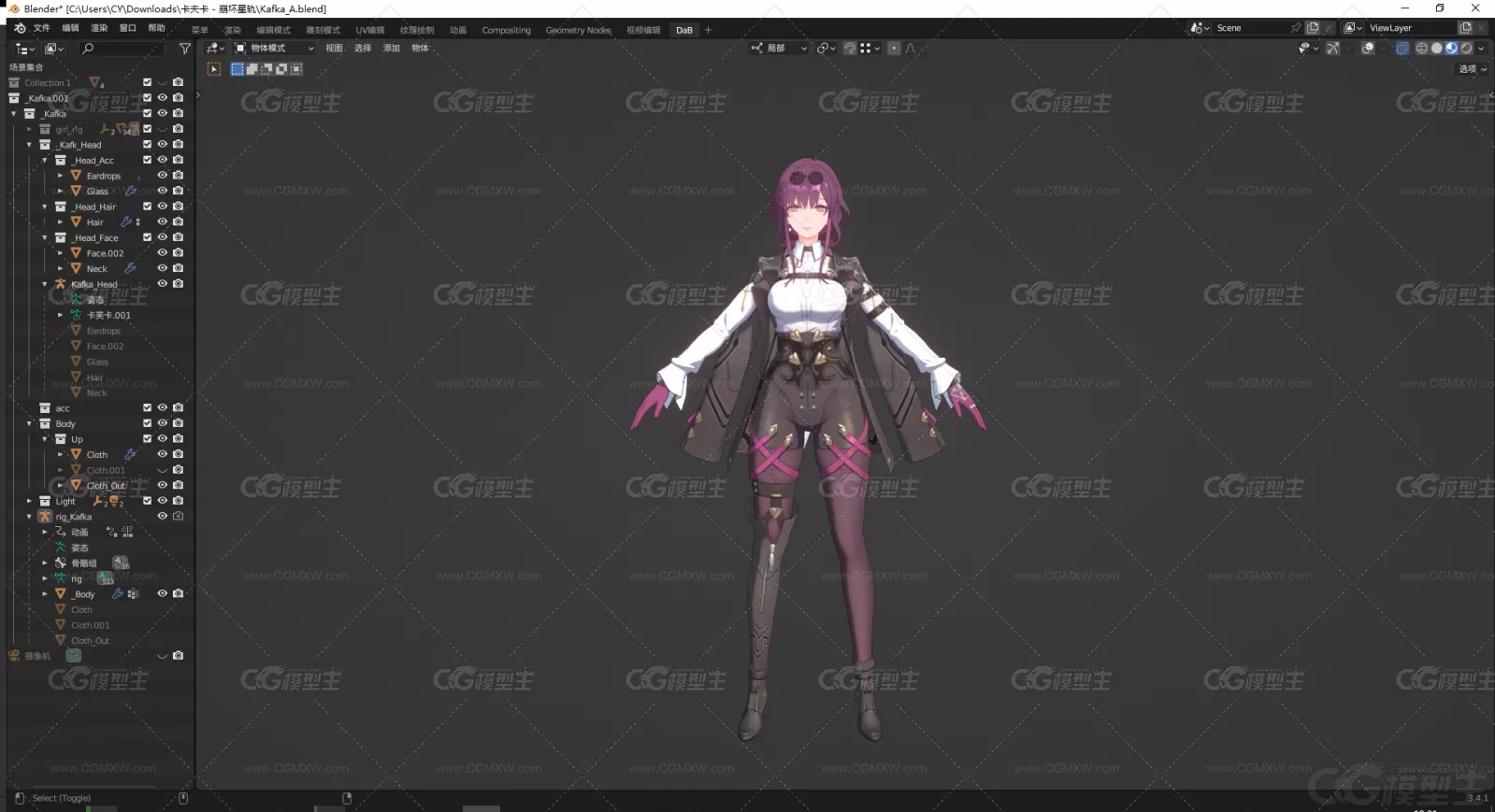Switch to the DaB workspace tab
Screen dimensions: 1495x812
(684, 30)
